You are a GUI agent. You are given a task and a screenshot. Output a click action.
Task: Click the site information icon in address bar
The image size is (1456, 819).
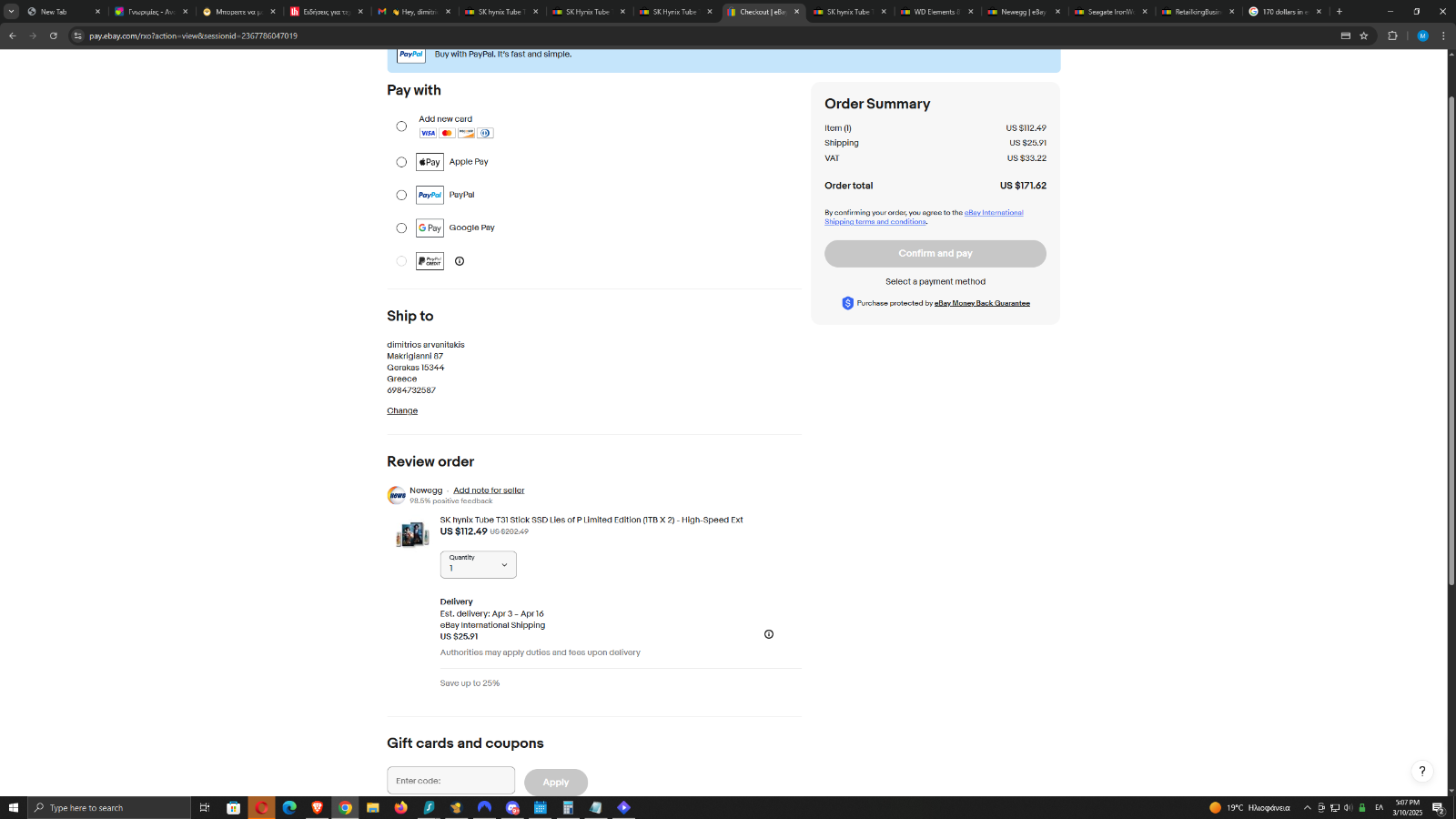tap(77, 36)
